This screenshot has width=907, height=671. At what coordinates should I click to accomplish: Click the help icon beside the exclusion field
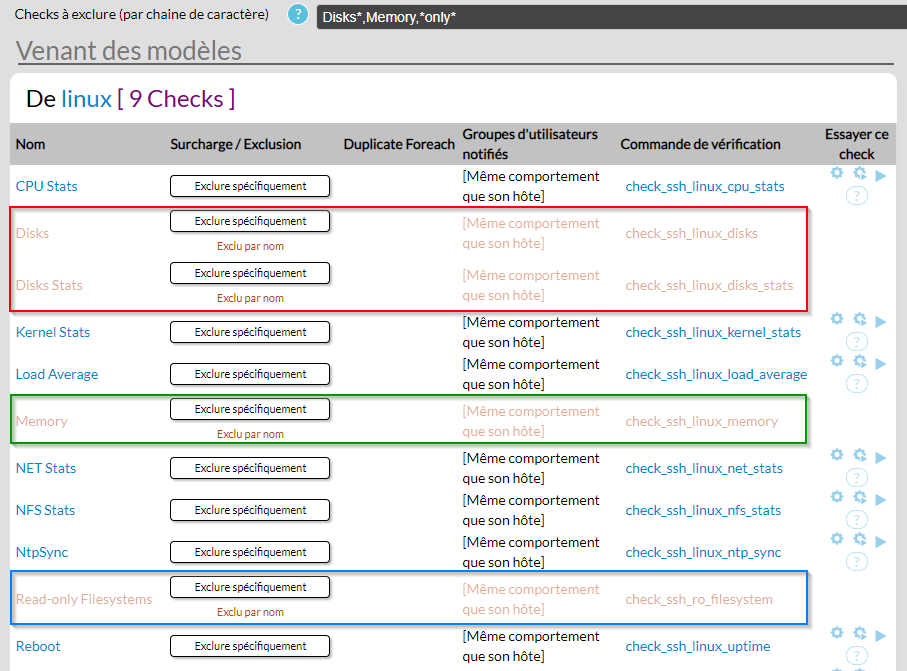(x=297, y=15)
